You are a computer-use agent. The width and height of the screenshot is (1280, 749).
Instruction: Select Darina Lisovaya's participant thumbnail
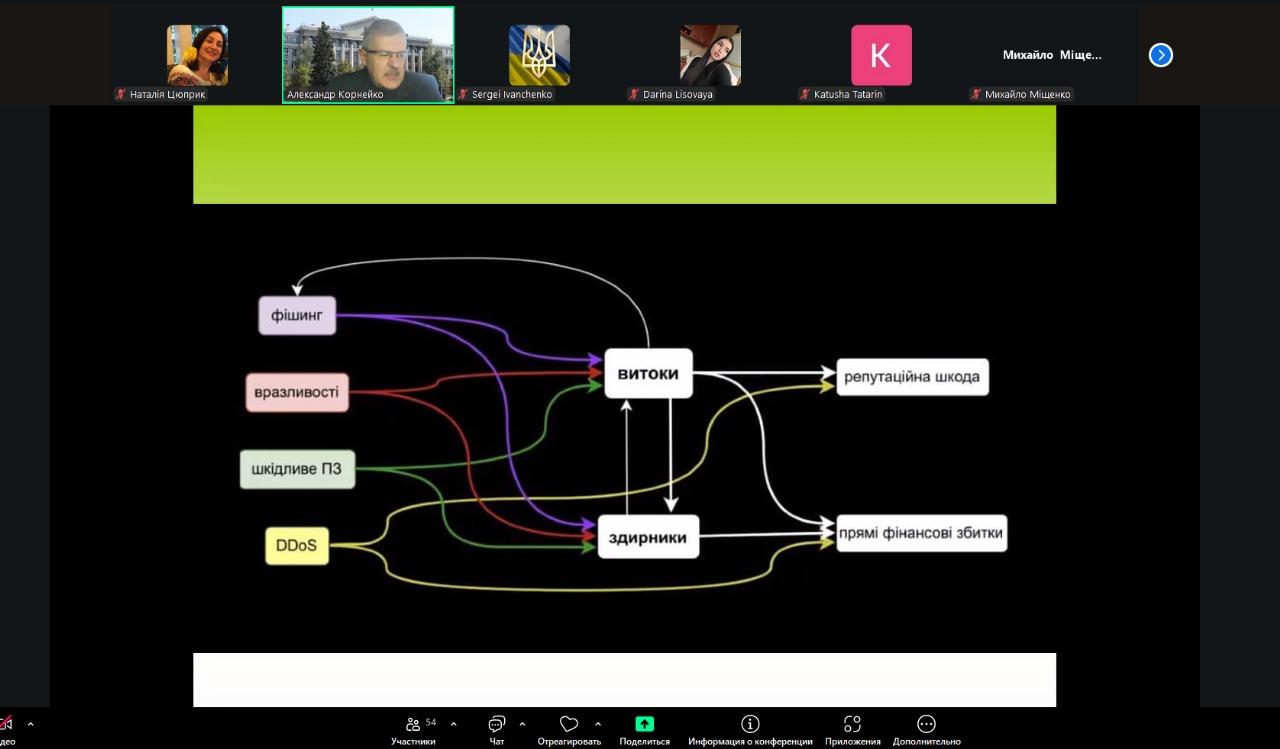[x=710, y=55]
